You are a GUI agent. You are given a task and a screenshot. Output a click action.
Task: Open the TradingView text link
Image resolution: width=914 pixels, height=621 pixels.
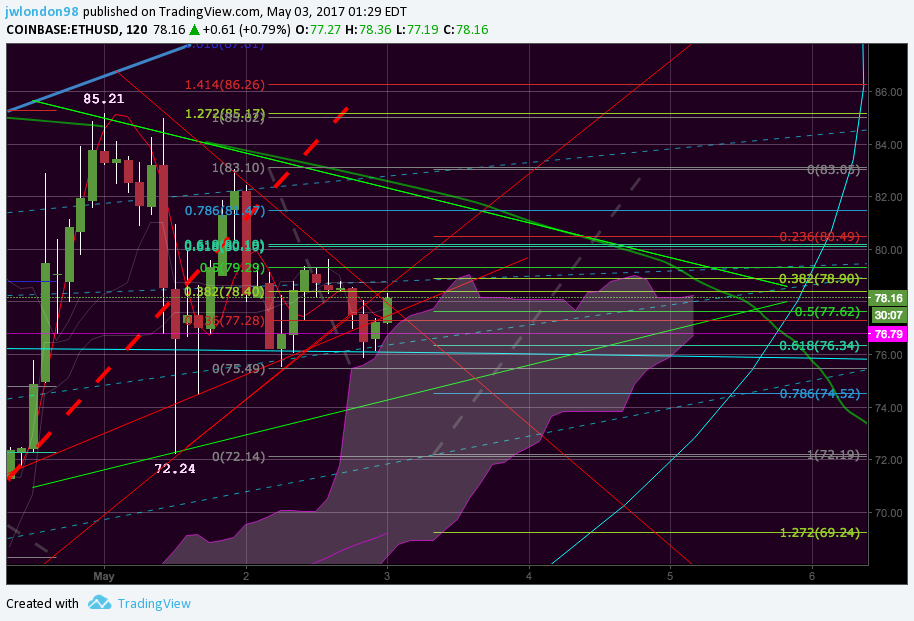[154, 604]
